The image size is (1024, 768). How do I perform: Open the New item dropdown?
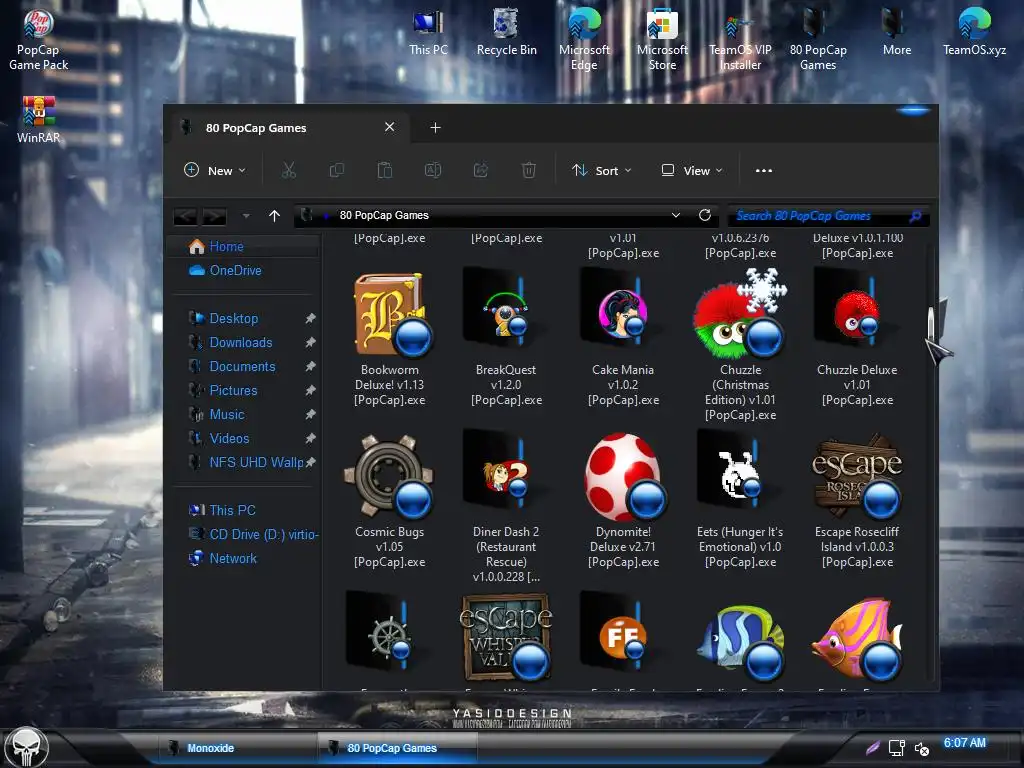215,170
